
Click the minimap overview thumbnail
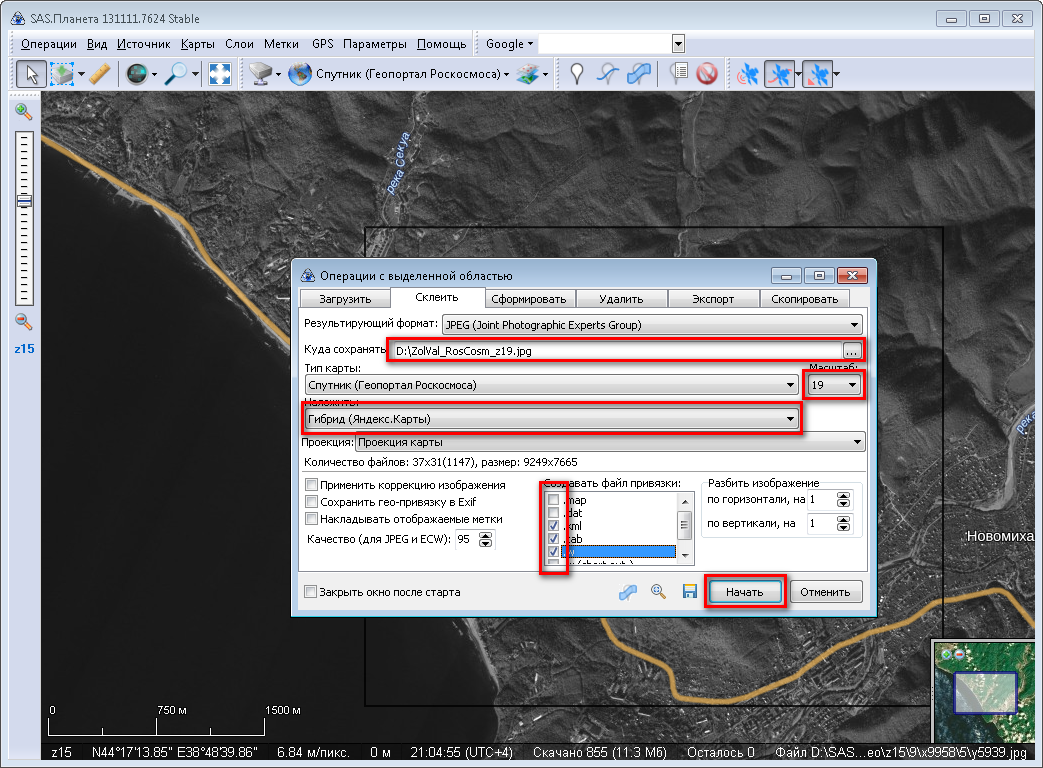985,692
